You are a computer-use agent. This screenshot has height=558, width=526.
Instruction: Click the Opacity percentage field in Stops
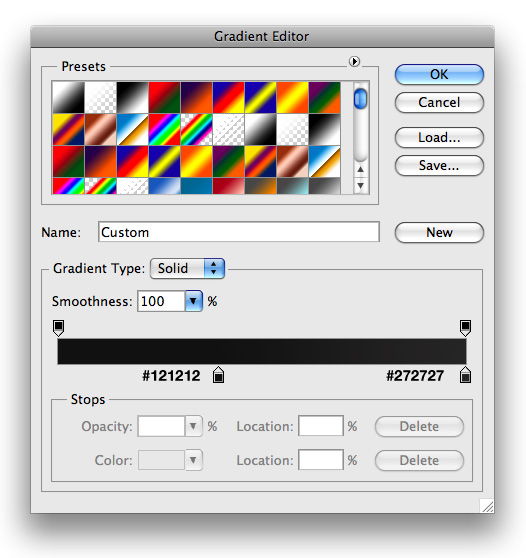(161, 426)
